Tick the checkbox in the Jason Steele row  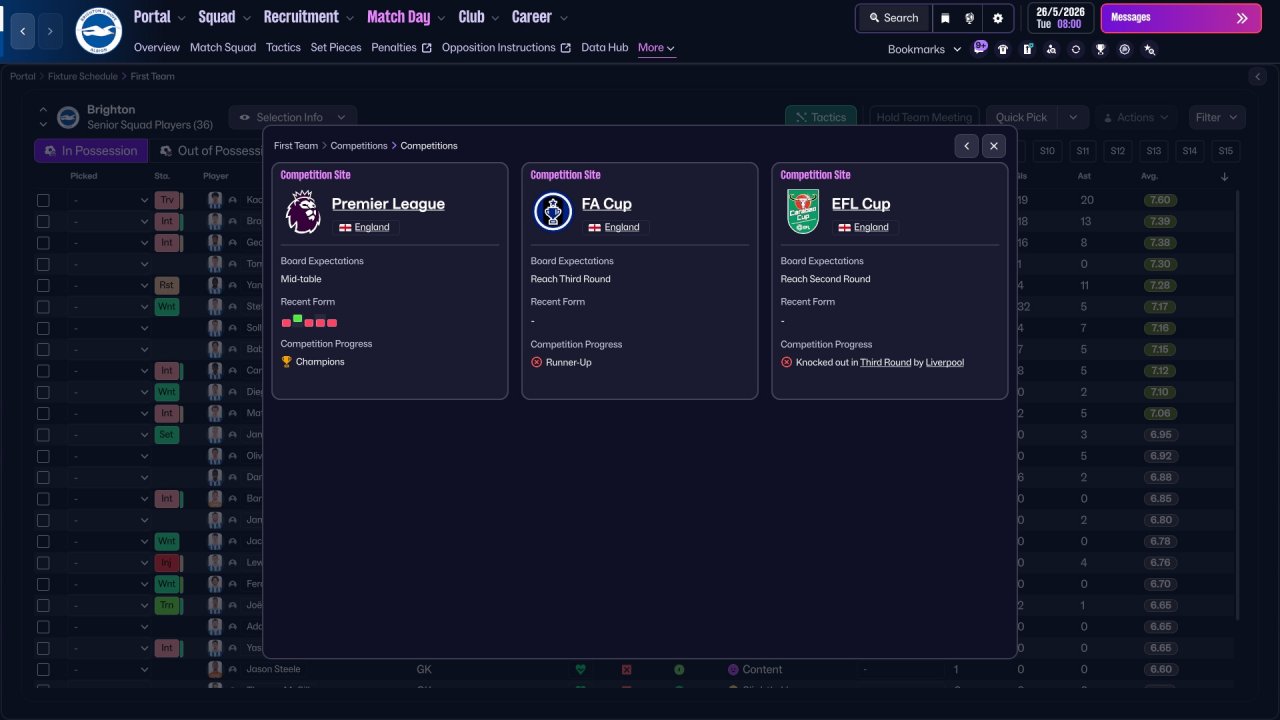(x=43, y=669)
